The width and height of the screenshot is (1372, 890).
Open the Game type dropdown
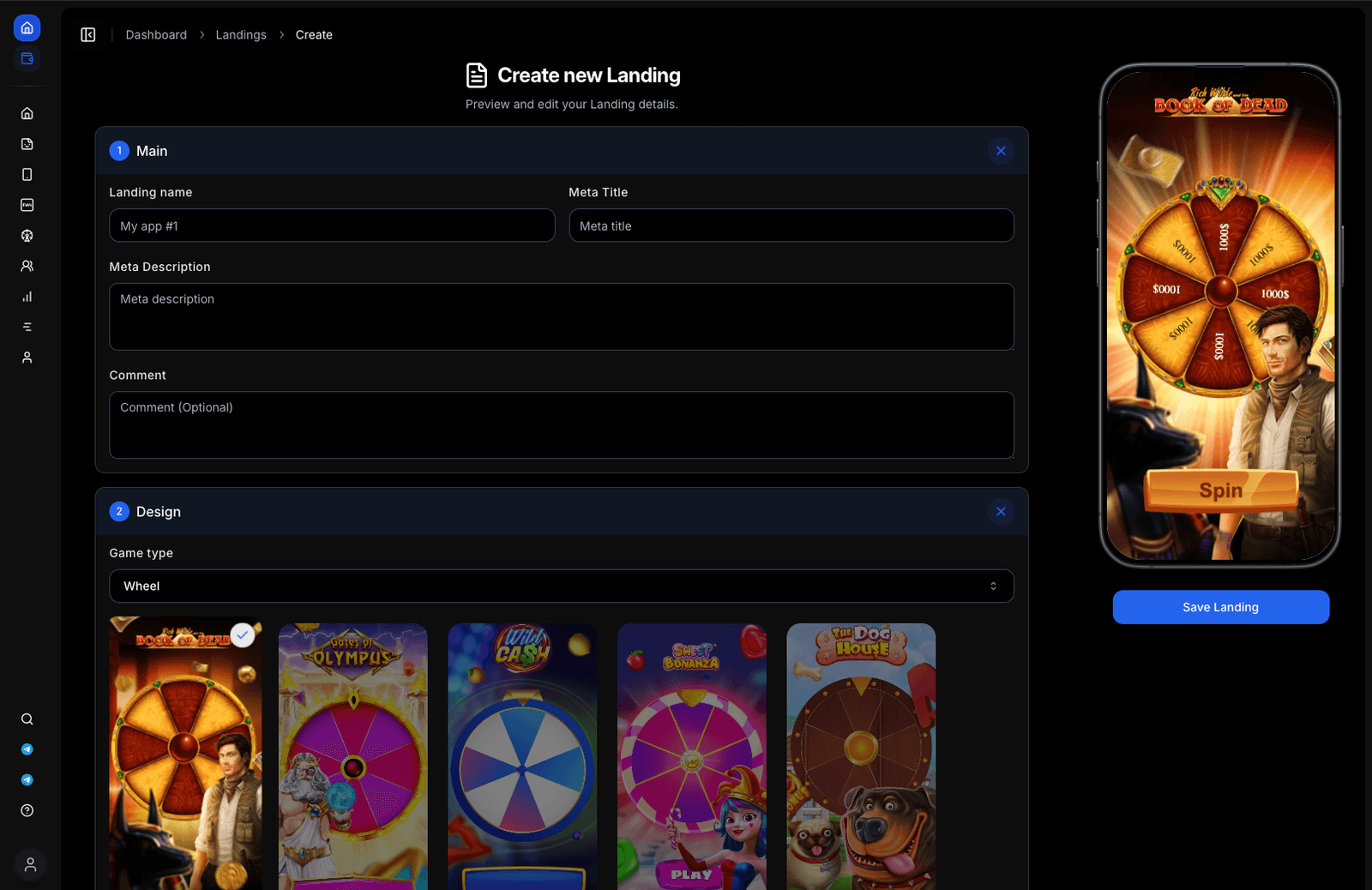[x=561, y=586]
